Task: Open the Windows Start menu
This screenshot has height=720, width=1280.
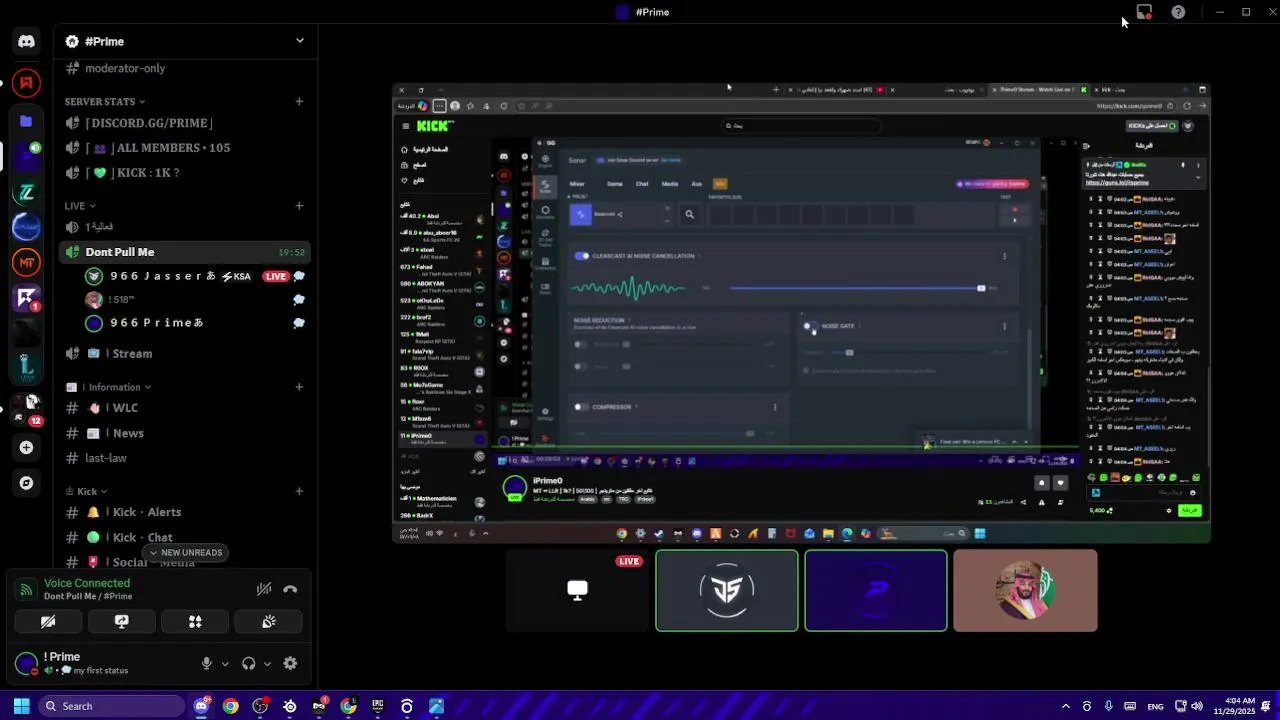Action: click(x=21, y=706)
